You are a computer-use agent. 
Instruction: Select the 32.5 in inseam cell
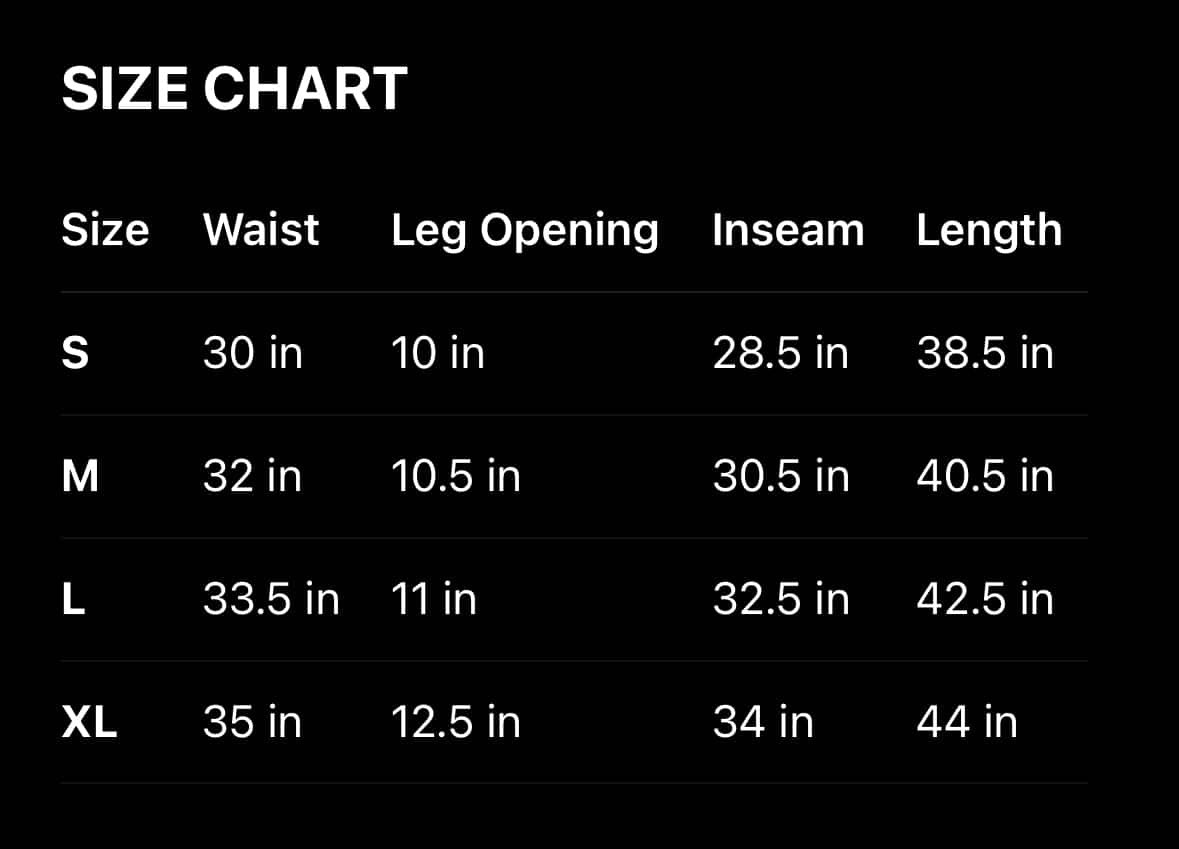[x=781, y=600]
